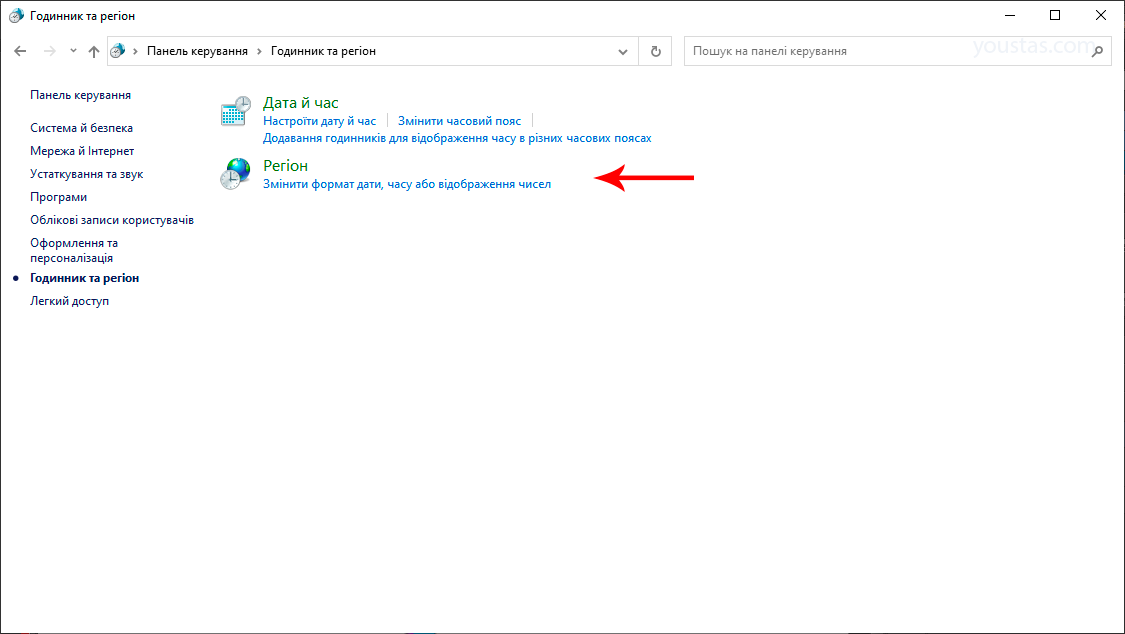Select Панель керування in the breadcrumb
The width and height of the screenshot is (1125, 634).
pyautogui.click(x=197, y=51)
